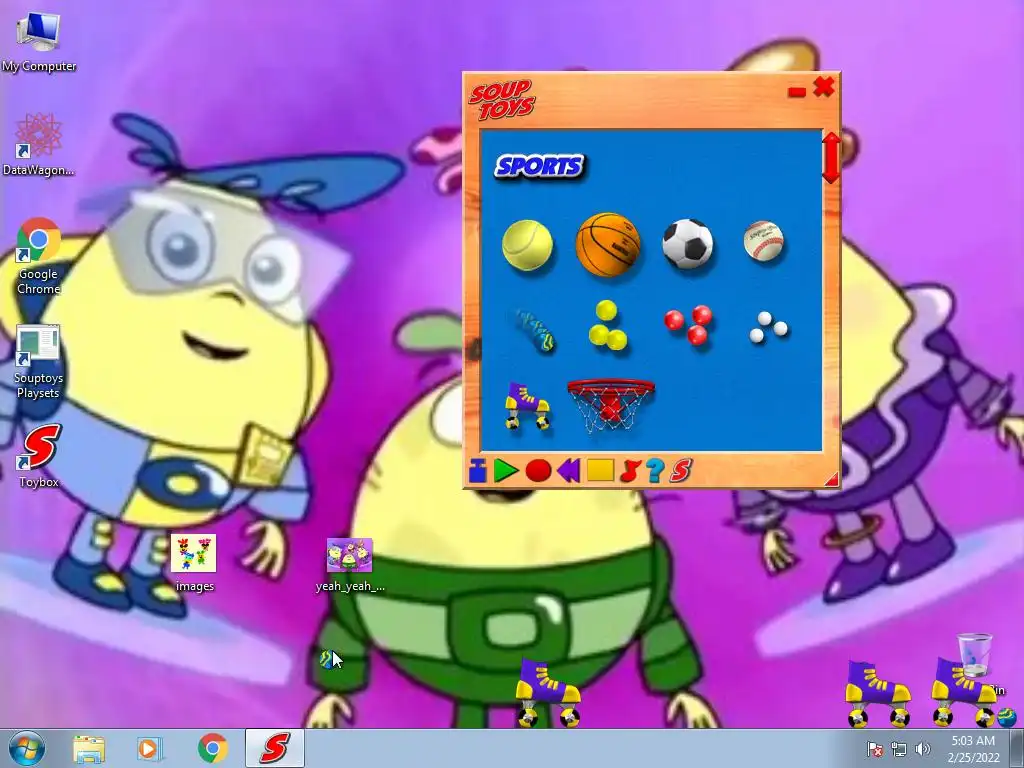Screen dimensions: 1024x768
Task: Click the red record circle button
Action: pos(538,470)
